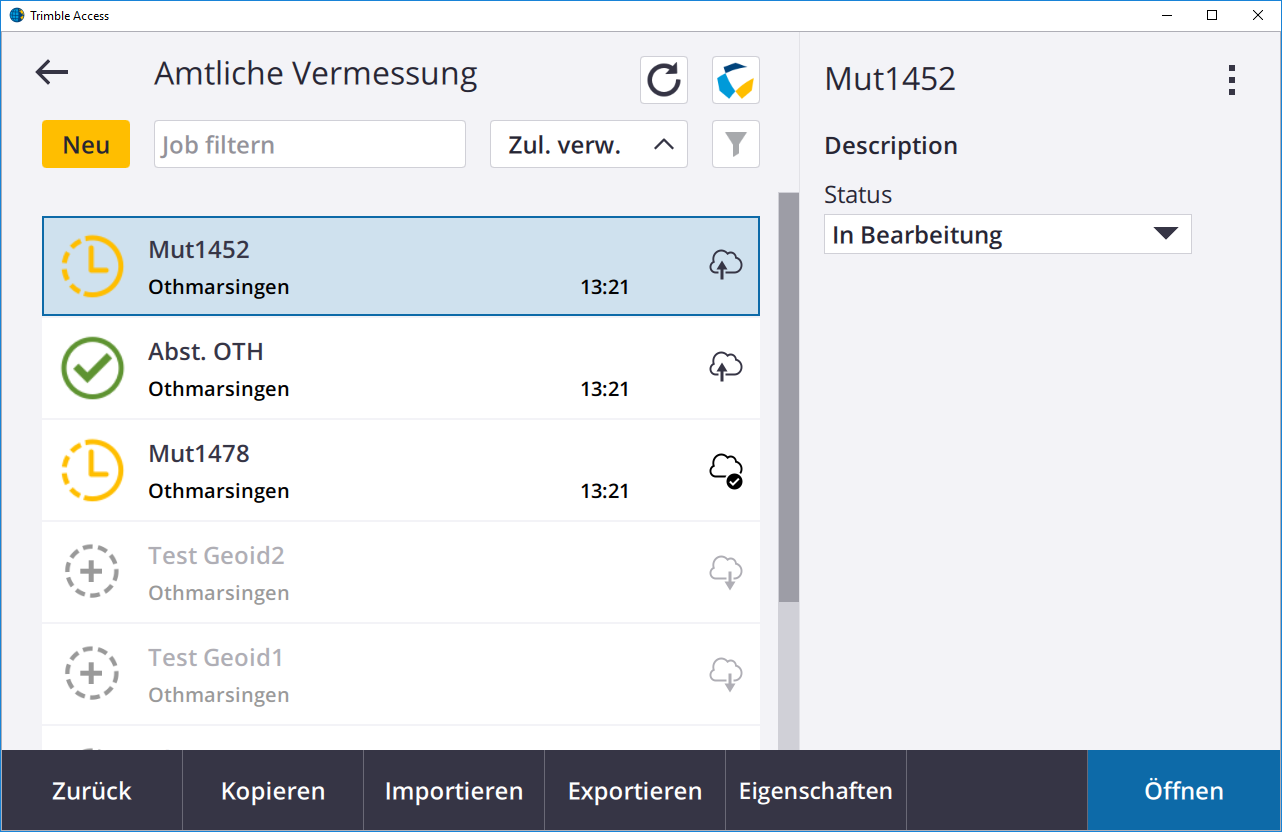The height and width of the screenshot is (832, 1282).
Task: Expand the Status dropdown showing In Bearbeitung
Action: tap(1007, 234)
